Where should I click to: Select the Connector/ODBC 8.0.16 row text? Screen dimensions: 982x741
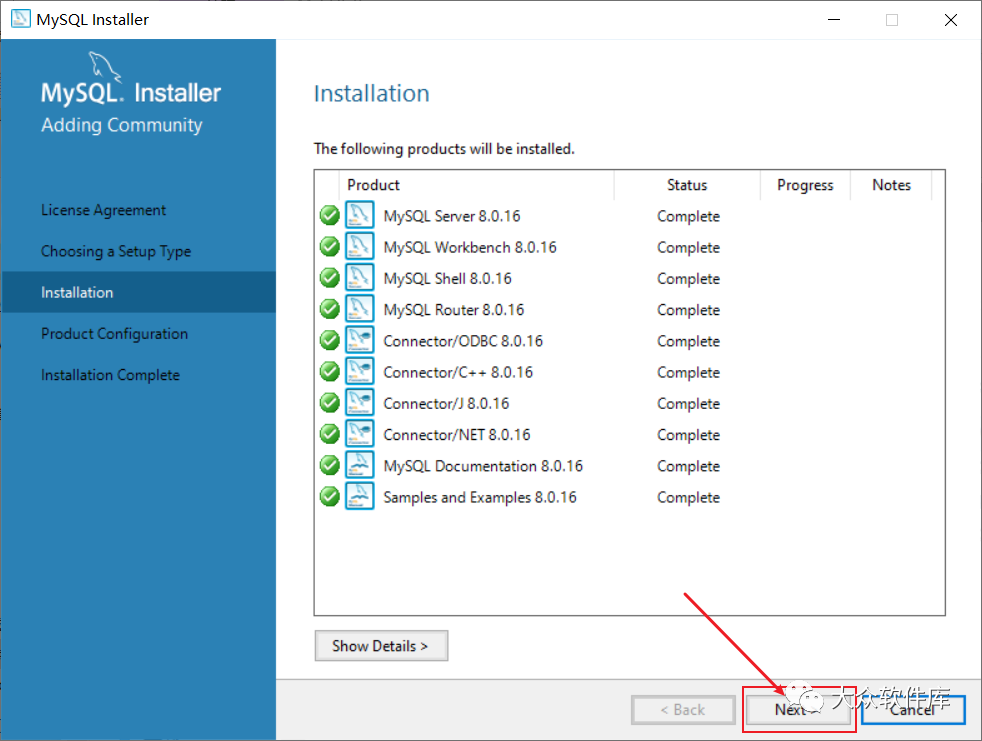[x=463, y=341]
